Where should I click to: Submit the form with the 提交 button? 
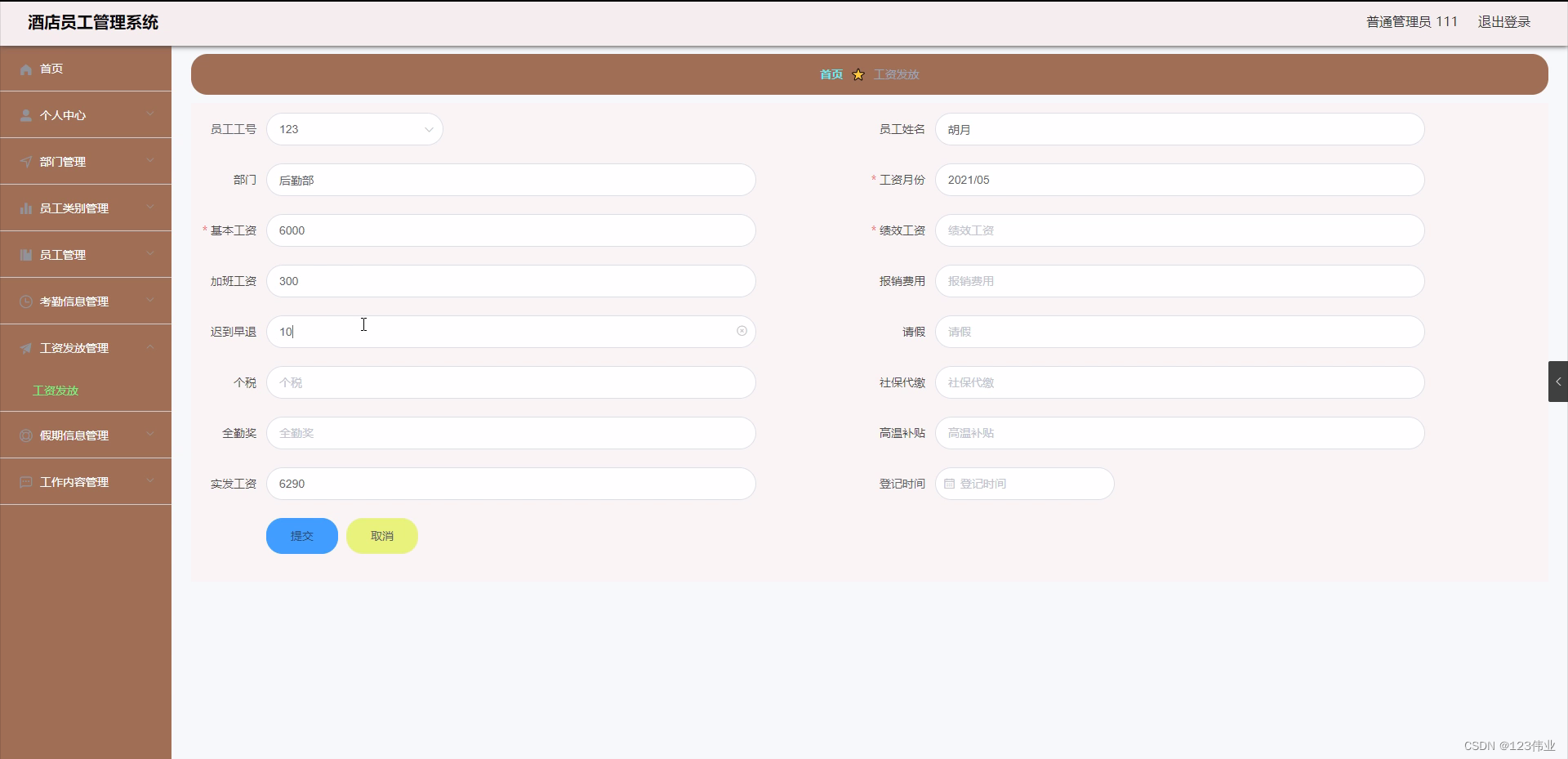(x=301, y=536)
